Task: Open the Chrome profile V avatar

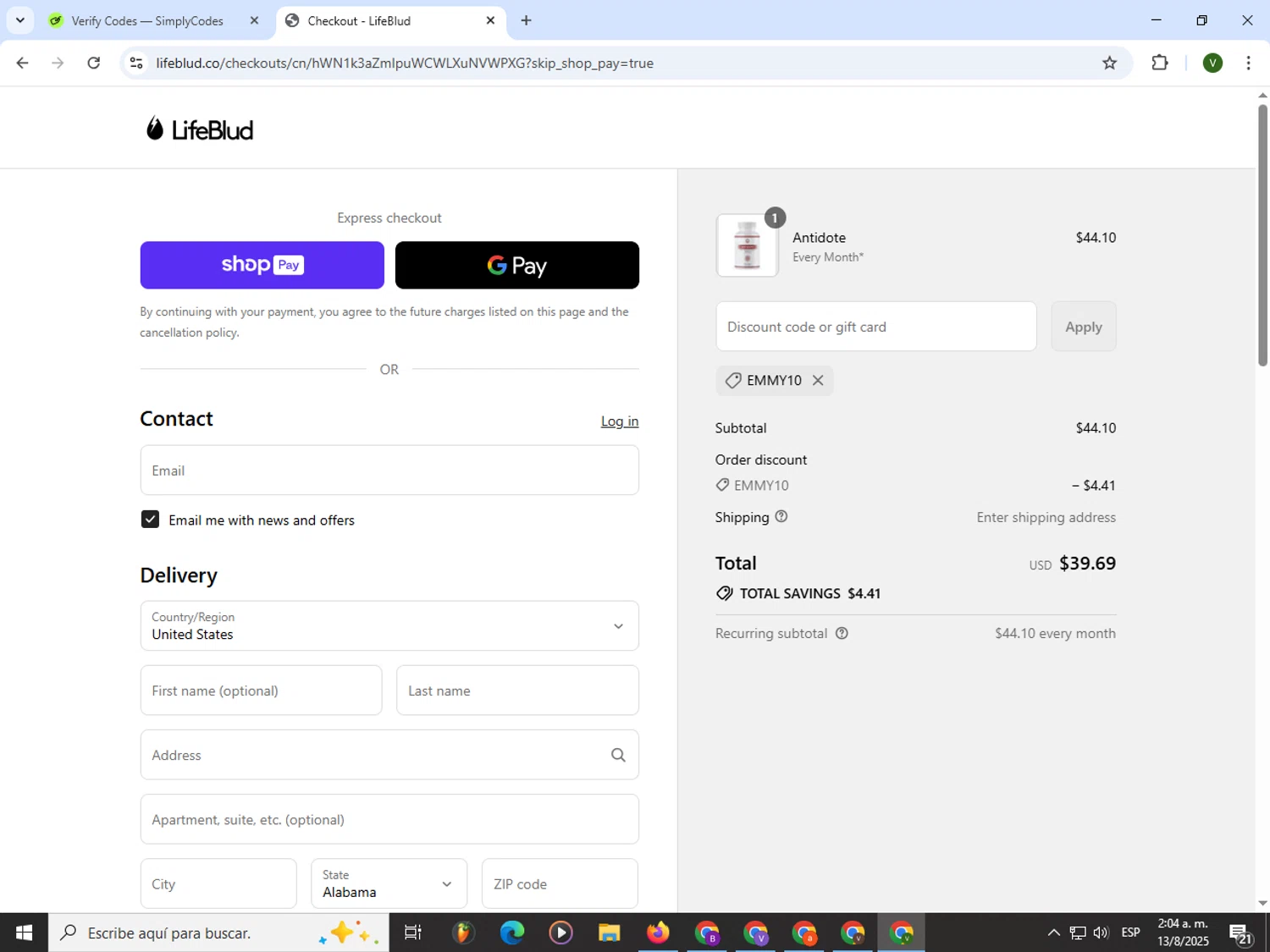Action: pos(1212,63)
